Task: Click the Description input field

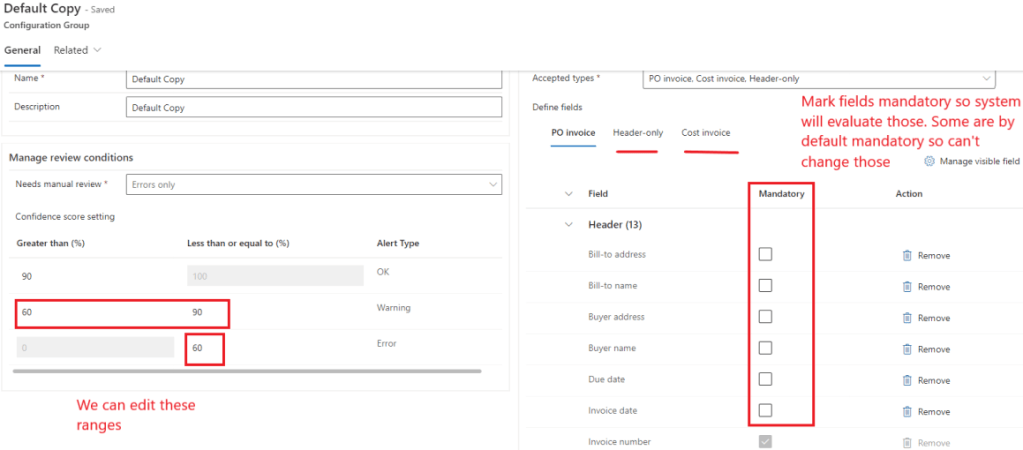Action: (x=314, y=107)
